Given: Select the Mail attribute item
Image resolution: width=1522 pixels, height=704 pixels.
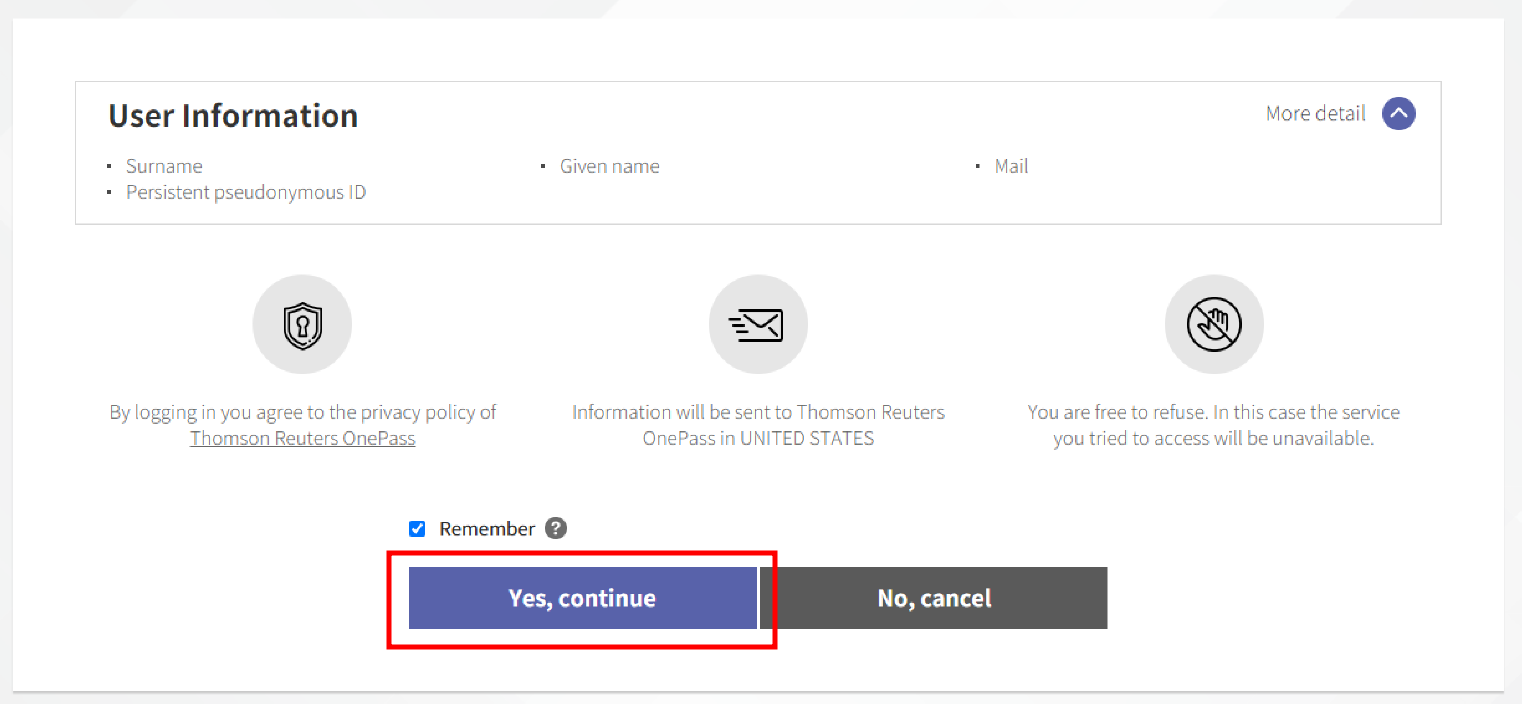Looking at the screenshot, I should click(x=1011, y=167).
